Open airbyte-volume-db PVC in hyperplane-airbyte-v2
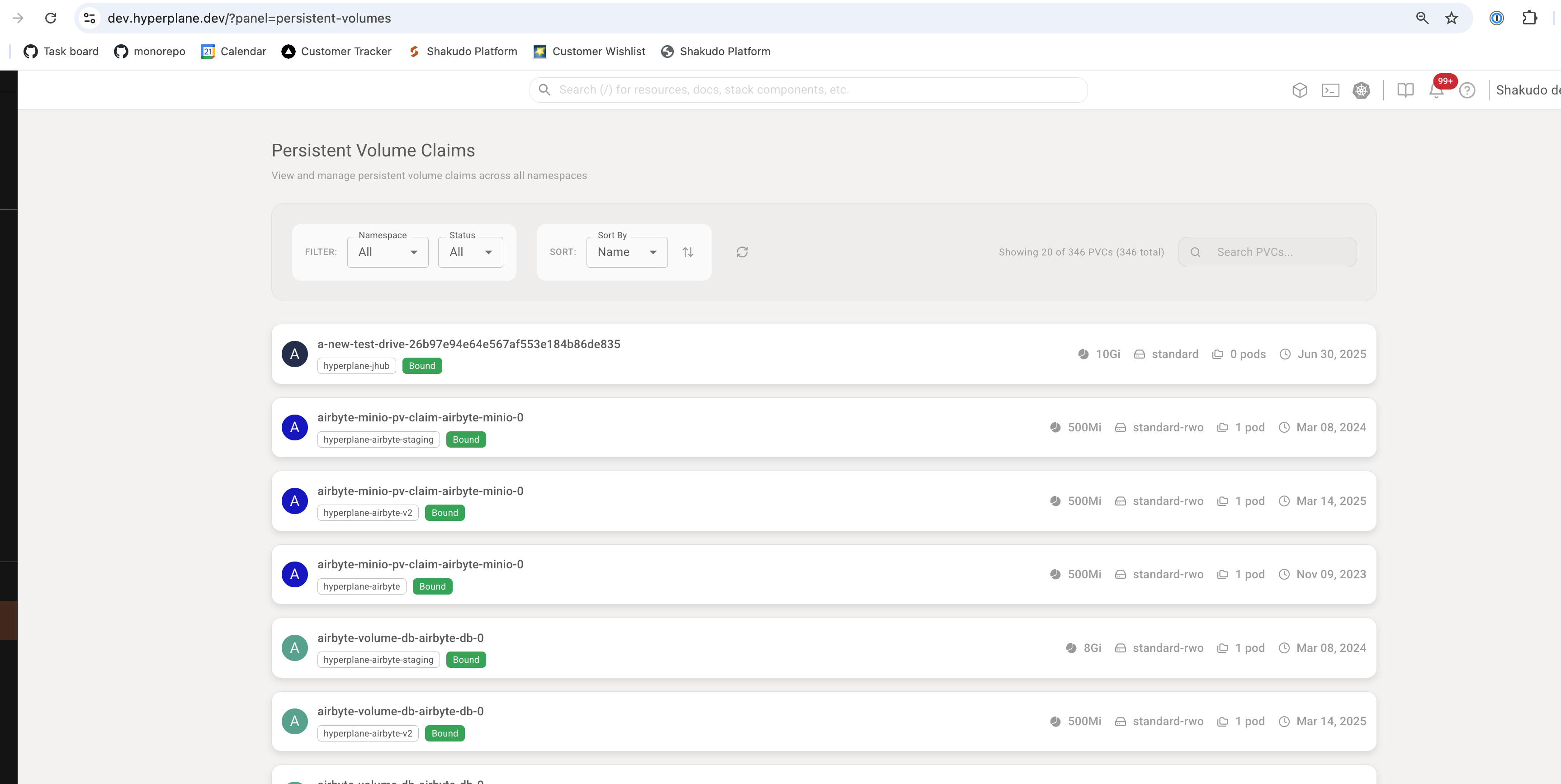This screenshot has height=784, width=1561. pyautogui.click(x=823, y=722)
